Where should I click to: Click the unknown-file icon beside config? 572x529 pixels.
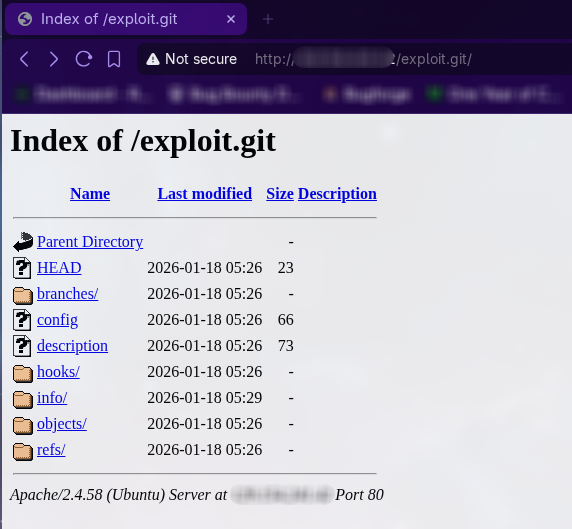click(x=22, y=320)
